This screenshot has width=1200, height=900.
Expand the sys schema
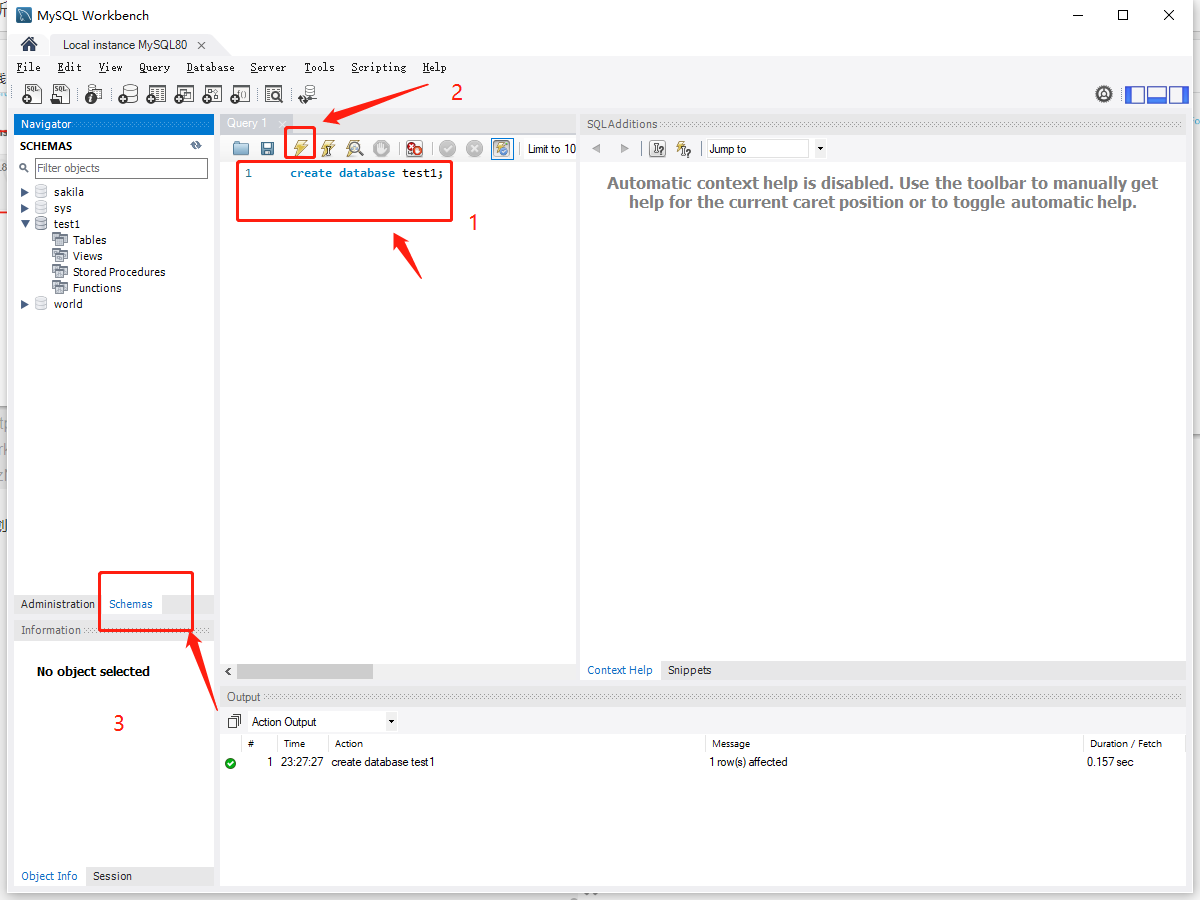click(x=25, y=208)
